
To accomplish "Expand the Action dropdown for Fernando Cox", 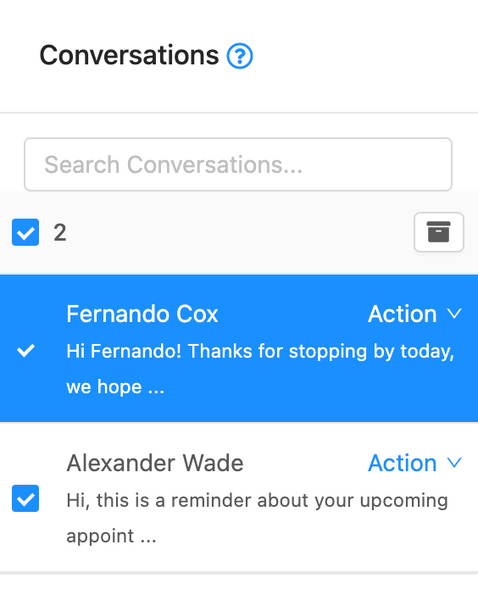I will 415,314.
